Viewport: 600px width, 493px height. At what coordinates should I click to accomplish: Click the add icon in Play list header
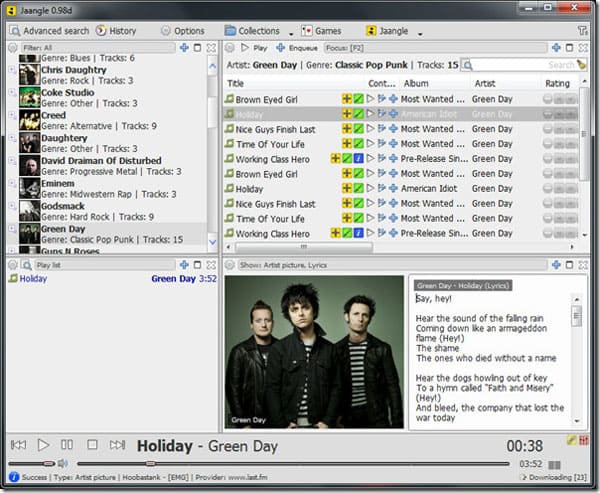(x=184, y=265)
